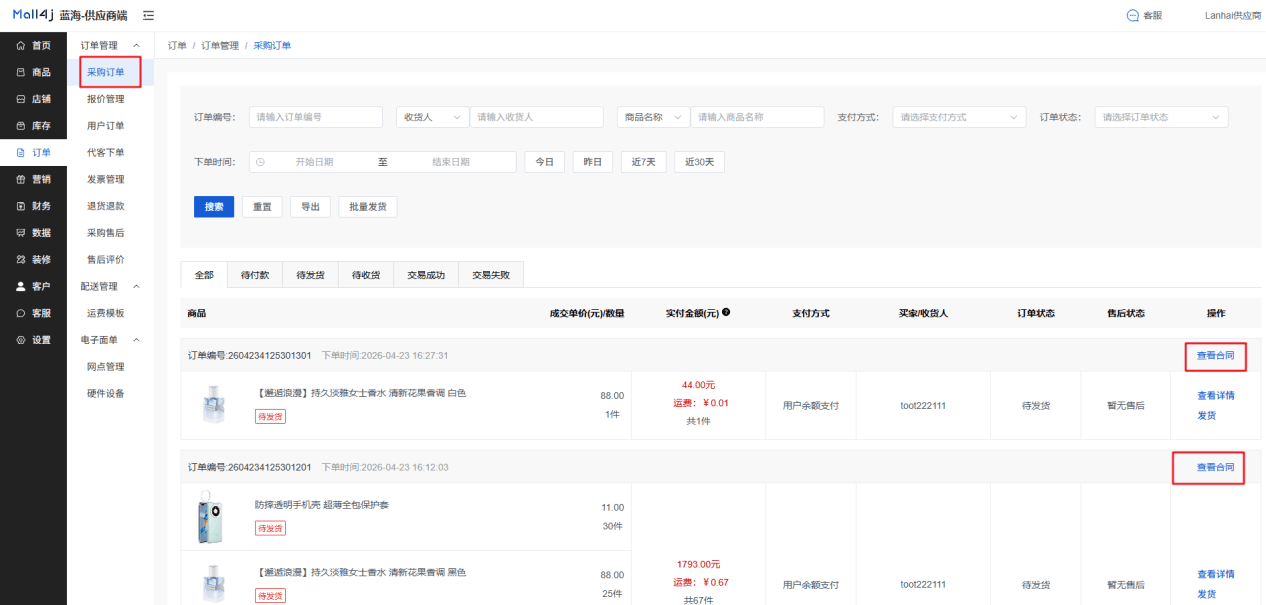Click the calendar icon in 下单时间 field
This screenshot has width=1266, height=605.
[x=260, y=162]
